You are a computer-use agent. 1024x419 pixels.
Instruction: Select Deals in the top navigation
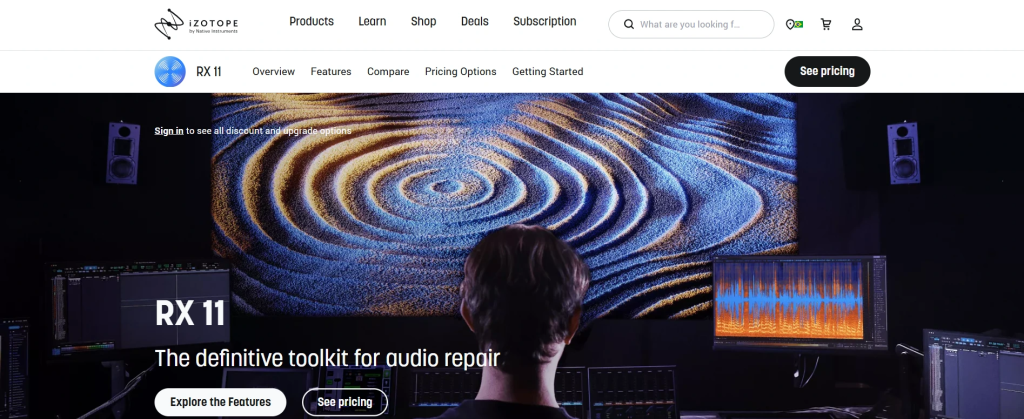[475, 21]
